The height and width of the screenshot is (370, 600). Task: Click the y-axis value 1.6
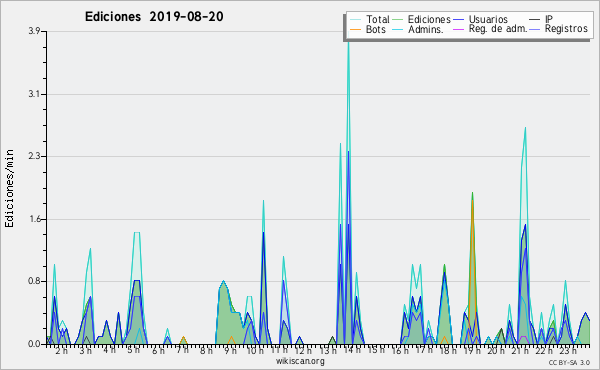point(34,219)
